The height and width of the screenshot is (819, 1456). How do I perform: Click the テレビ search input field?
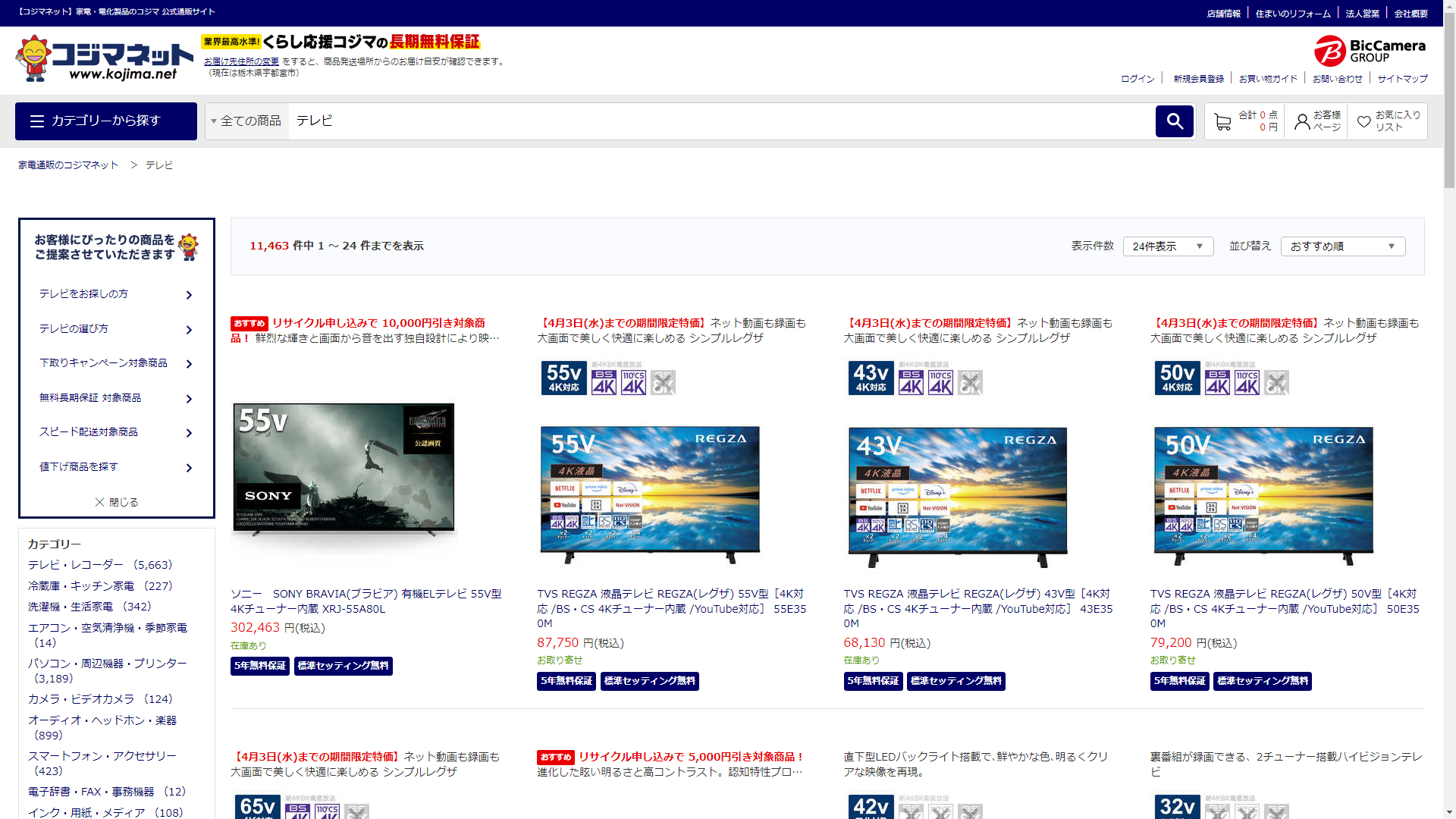coord(720,121)
